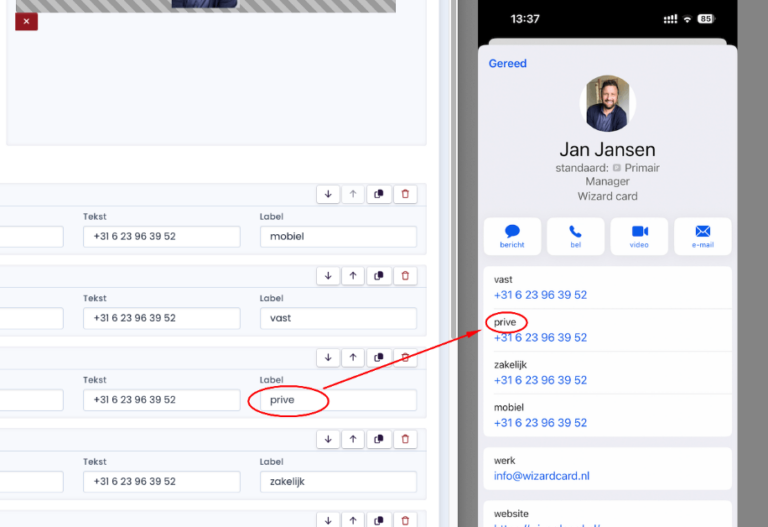Delete the zakelijk phone row
The height and width of the screenshot is (527, 768).
pyautogui.click(x=405, y=439)
